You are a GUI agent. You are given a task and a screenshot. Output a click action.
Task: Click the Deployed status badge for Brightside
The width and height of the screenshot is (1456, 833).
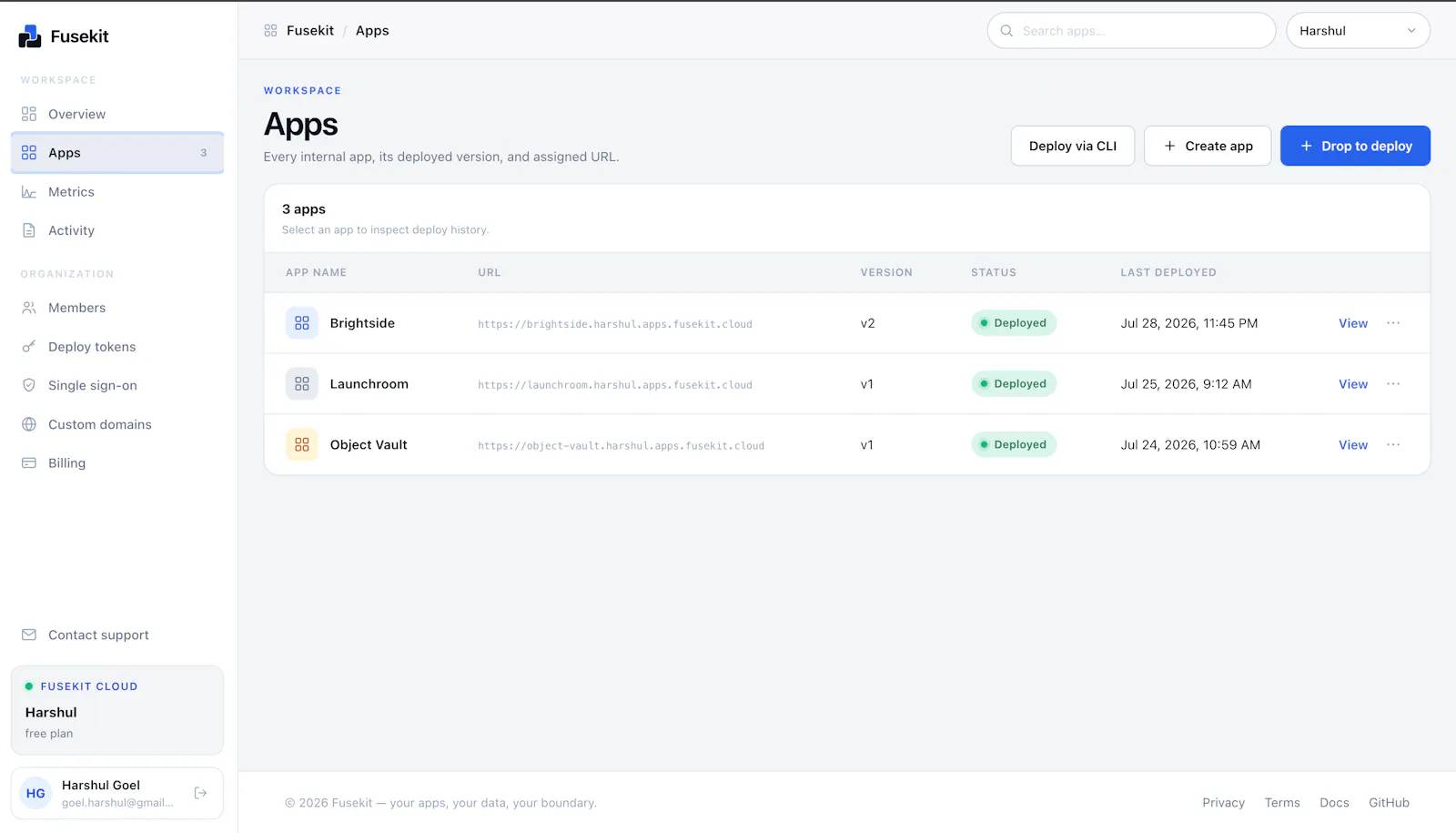tap(1014, 323)
